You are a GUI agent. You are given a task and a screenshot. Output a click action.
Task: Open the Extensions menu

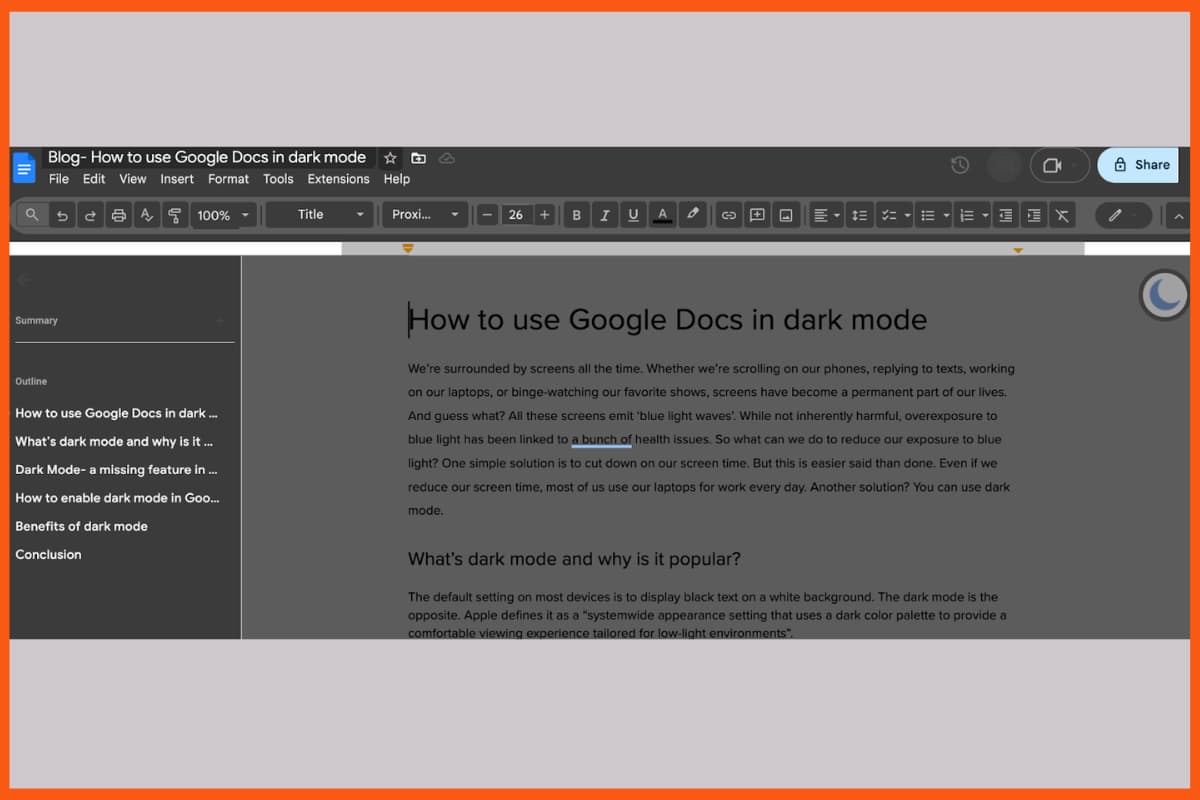(x=338, y=179)
